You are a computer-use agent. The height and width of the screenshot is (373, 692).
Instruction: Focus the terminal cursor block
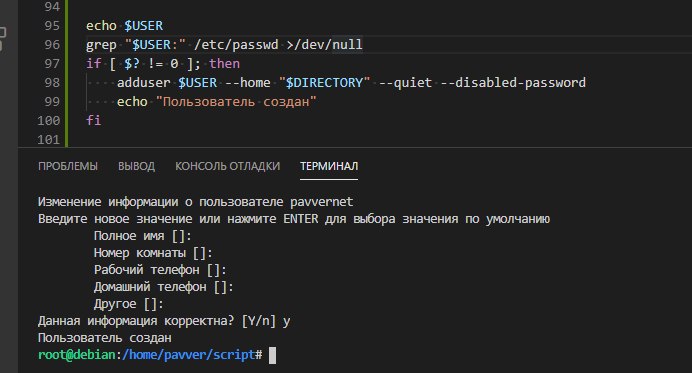point(272,355)
